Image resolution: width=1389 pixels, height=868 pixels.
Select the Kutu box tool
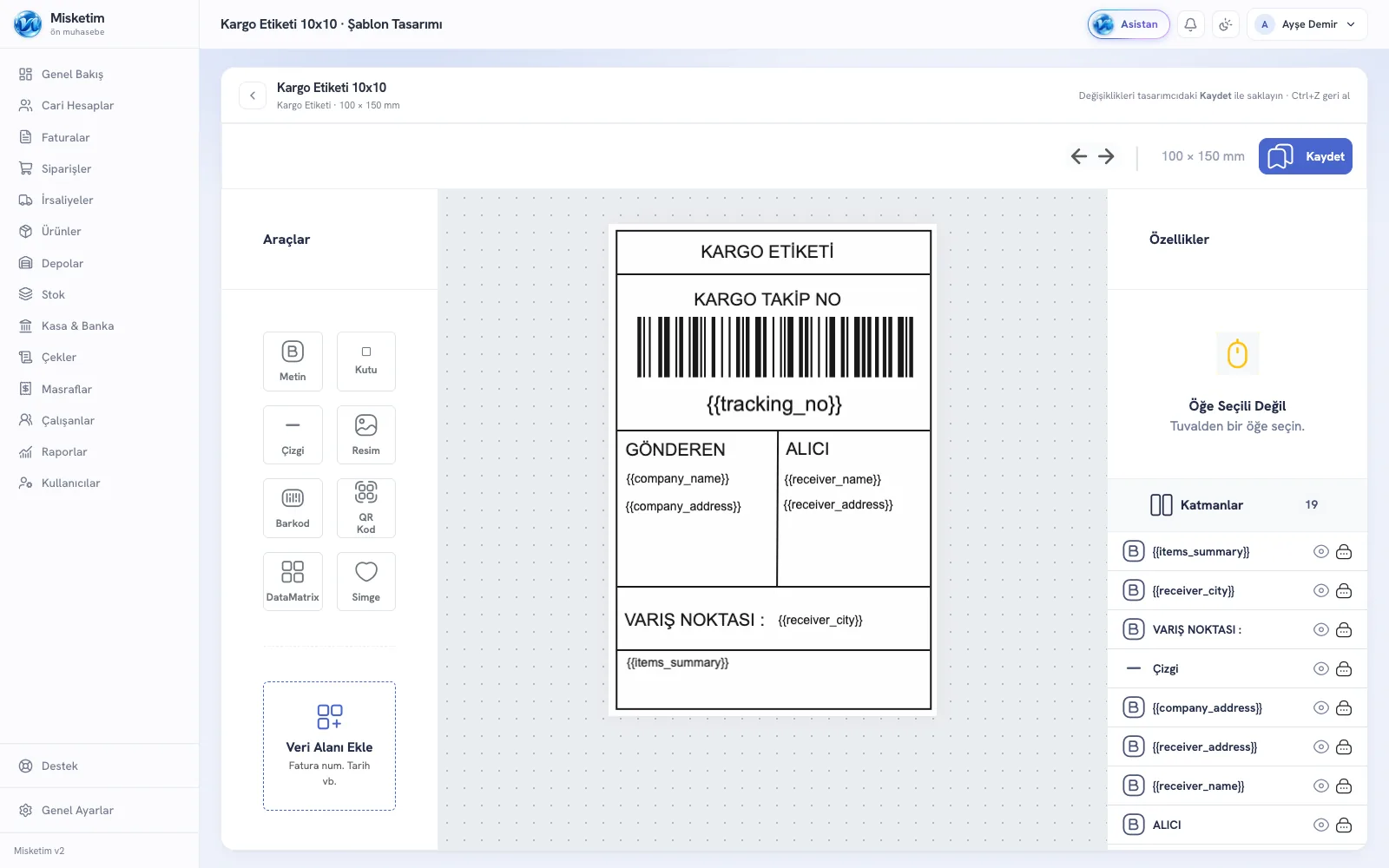click(x=365, y=361)
